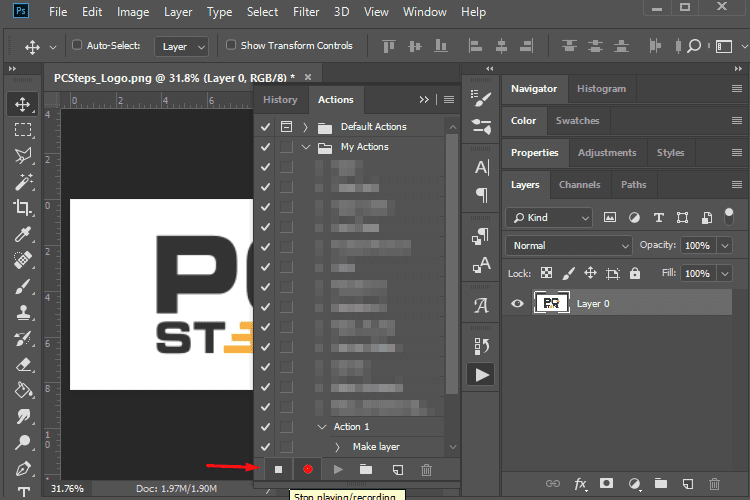Click the red record action button
The image size is (750, 500).
(308, 469)
